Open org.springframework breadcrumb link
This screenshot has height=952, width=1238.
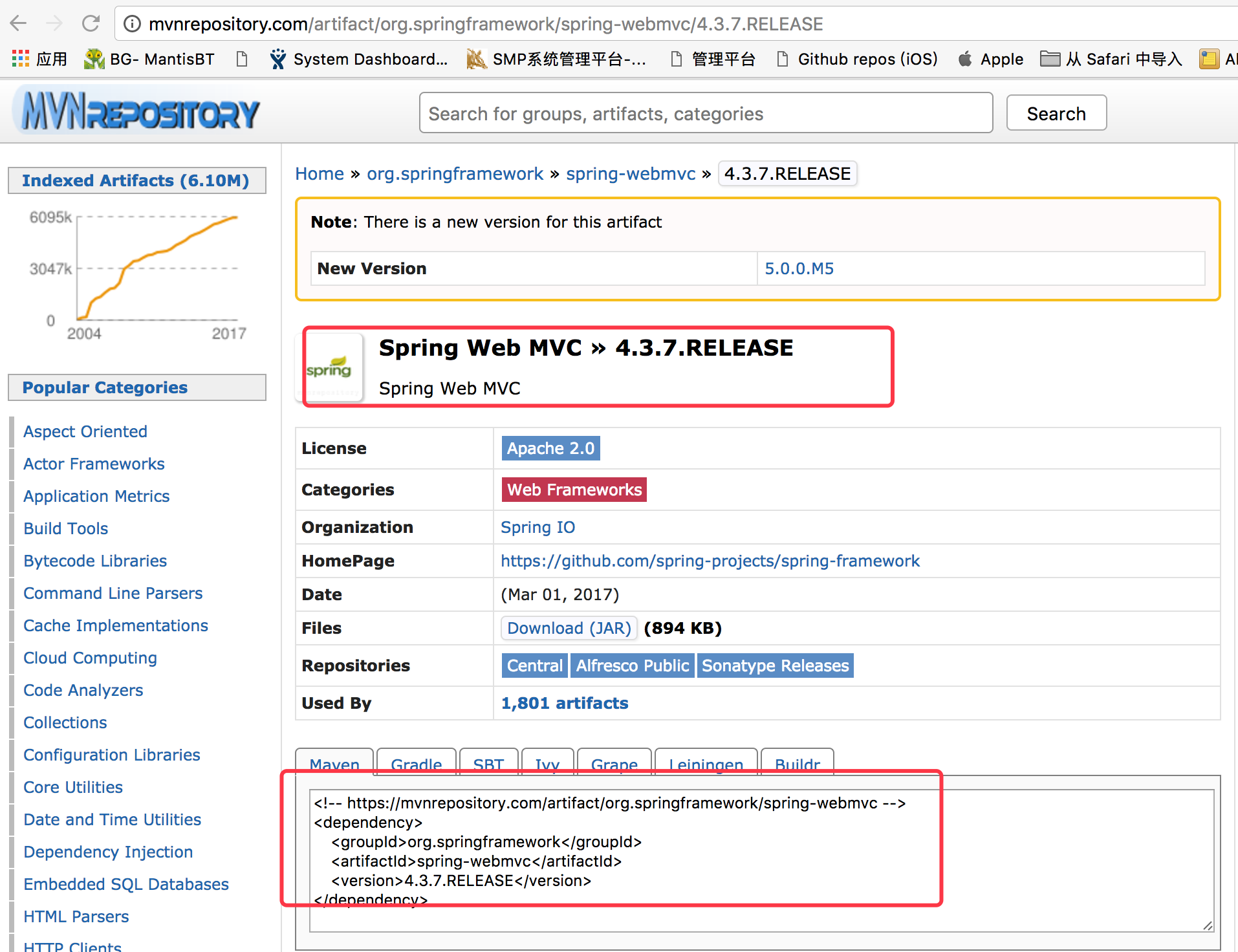[x=455, y=173]
